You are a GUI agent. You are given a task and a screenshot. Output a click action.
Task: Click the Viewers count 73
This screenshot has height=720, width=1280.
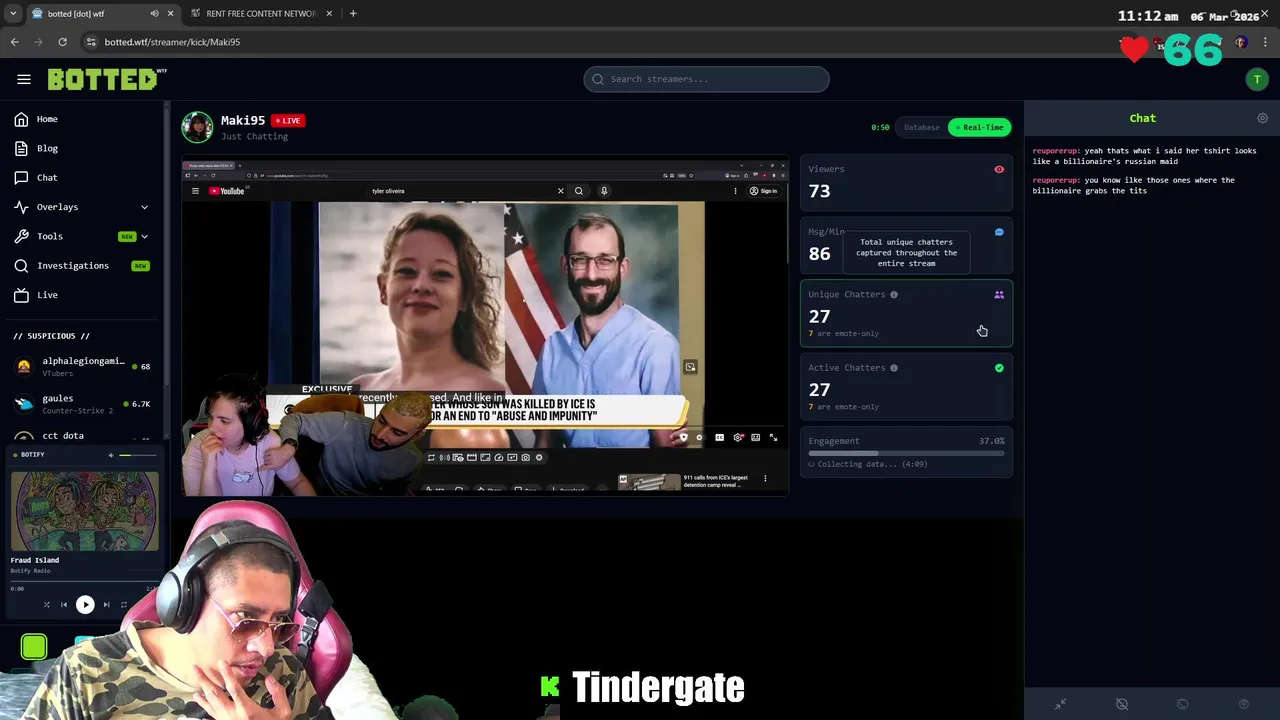coord(819,191)
